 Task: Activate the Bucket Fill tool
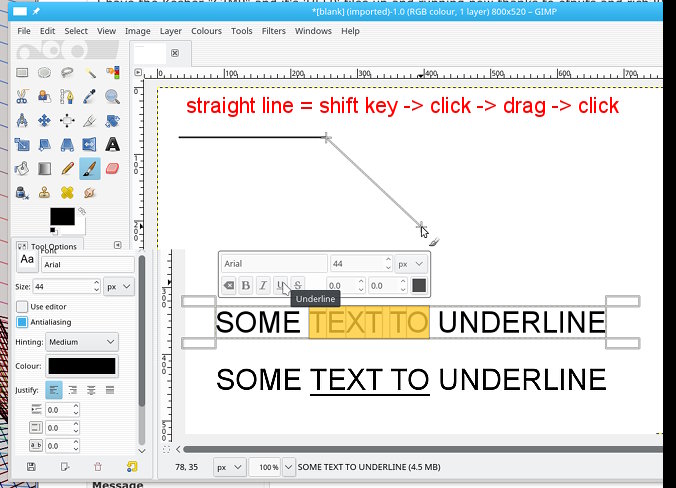coord(22,169)
